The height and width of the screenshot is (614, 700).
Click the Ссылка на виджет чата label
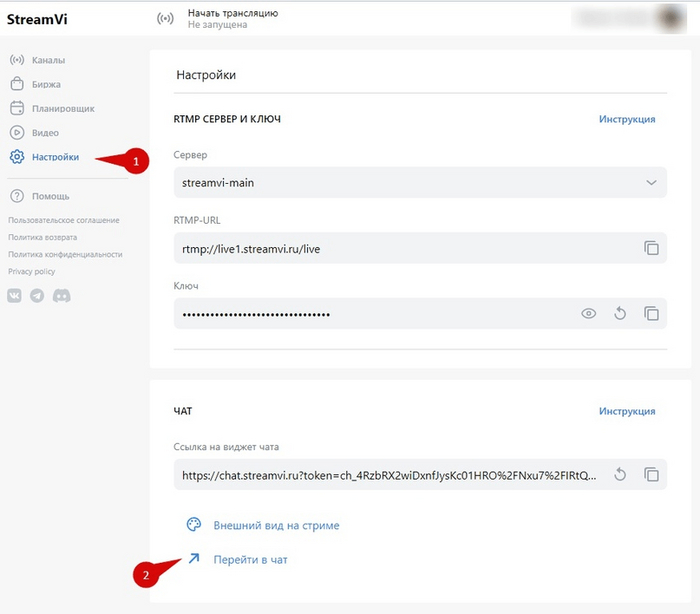tap(226, 447)
